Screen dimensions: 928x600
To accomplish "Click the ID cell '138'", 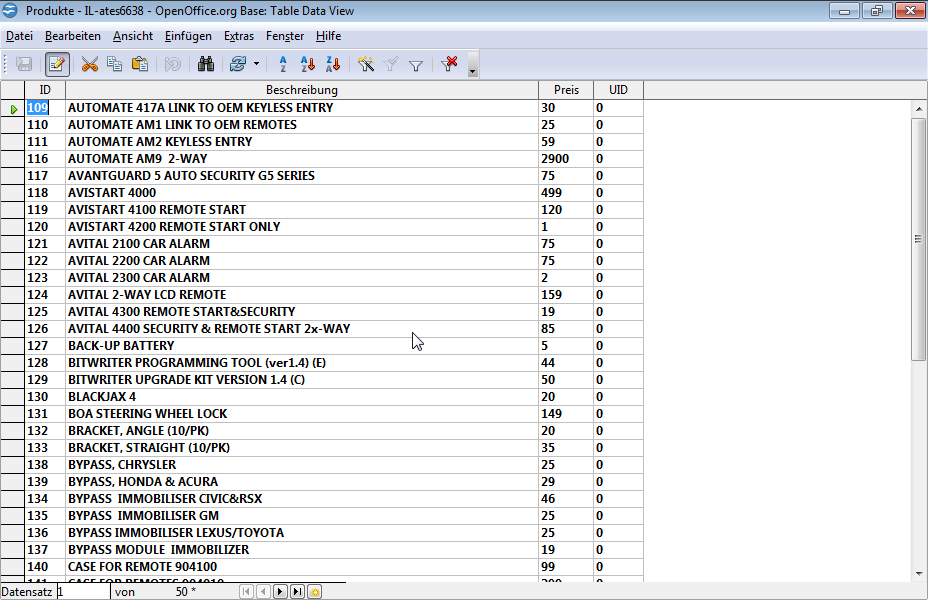I will pyautogui.click(x=45, y=465).
